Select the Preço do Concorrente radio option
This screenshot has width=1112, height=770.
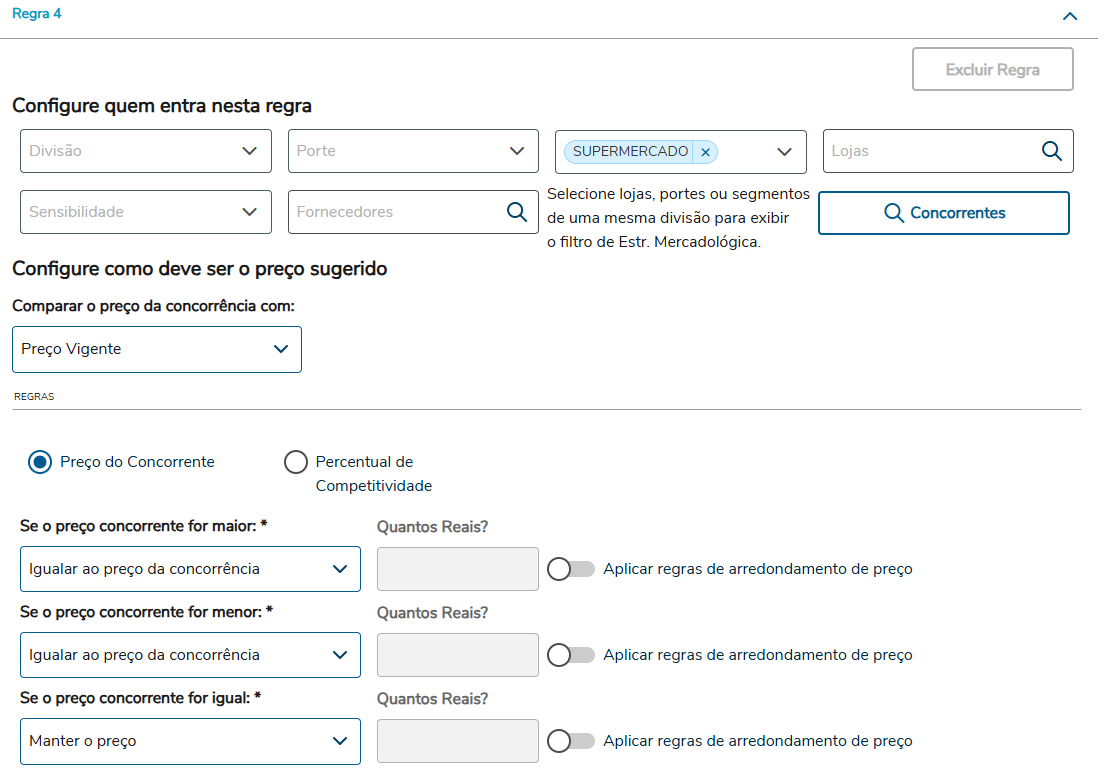(x=40, y=462)
